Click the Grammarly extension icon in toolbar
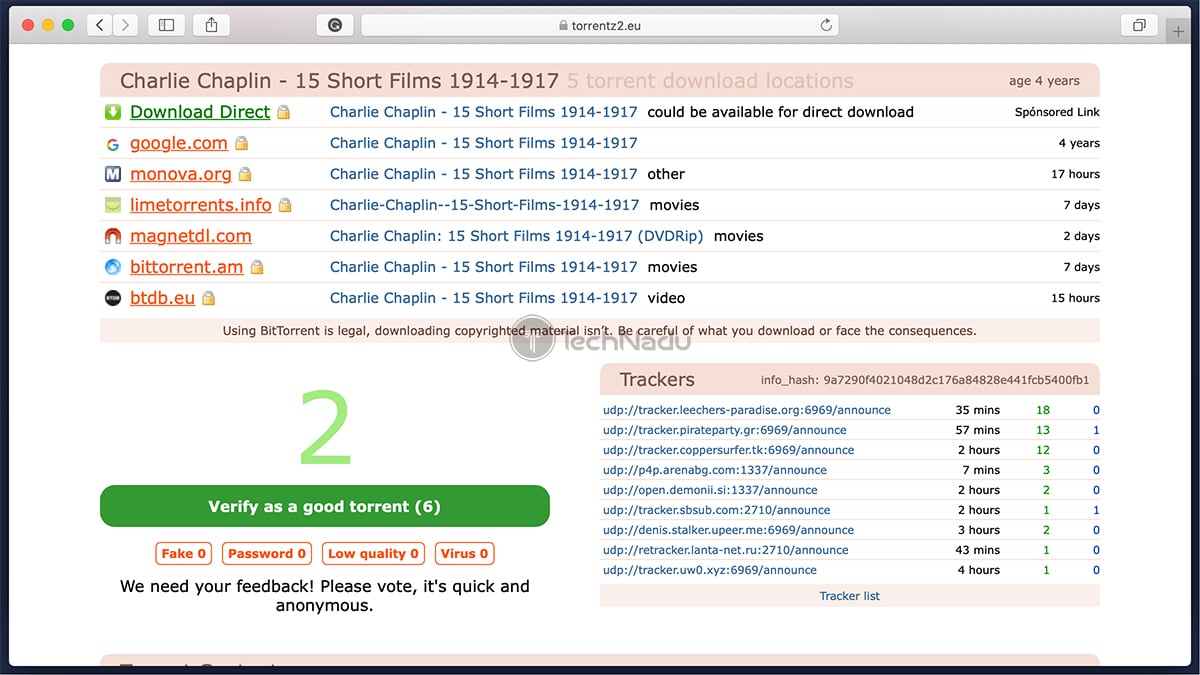 click(334, 25)
